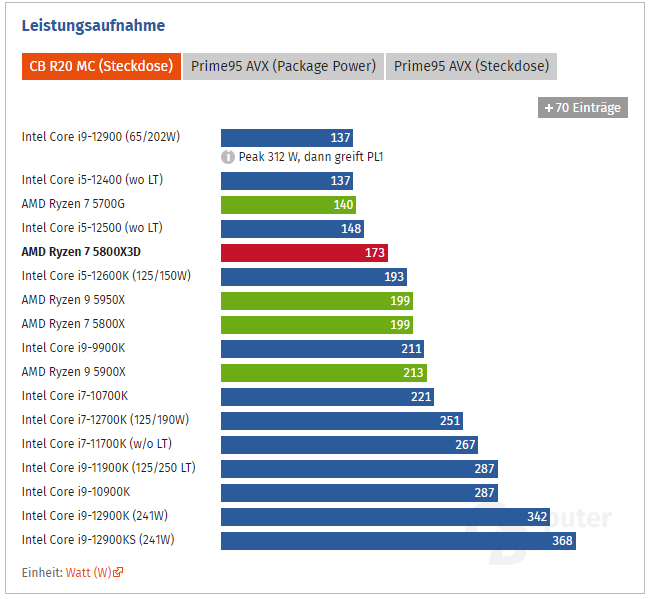The height and width of the screenshot is (599, 651).
Task: Switch to Prime95 AVX (Package Power) tab
Action: tap(283, 66)
